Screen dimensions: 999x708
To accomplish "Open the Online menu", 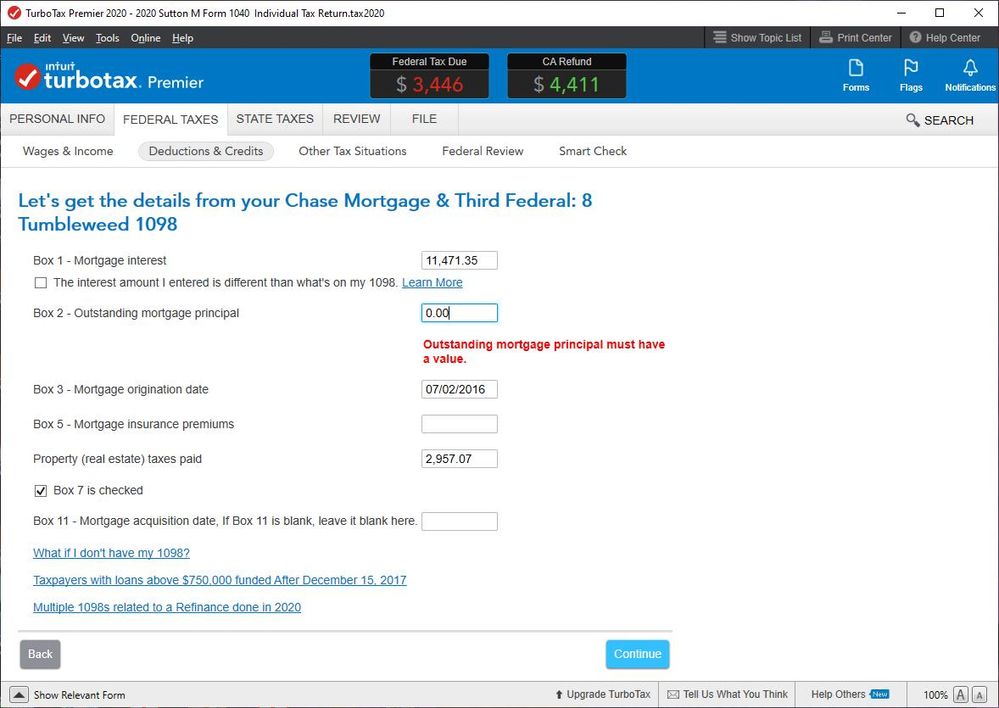I will click(145, 38).
